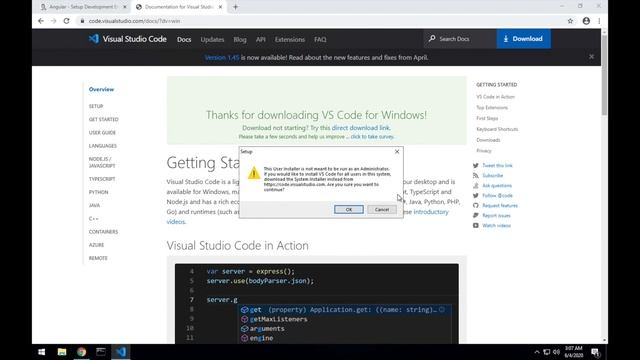Viewport: 640px width, 360px height.
Task: Click the icon beside Report issues
Action: pos(476,216)
